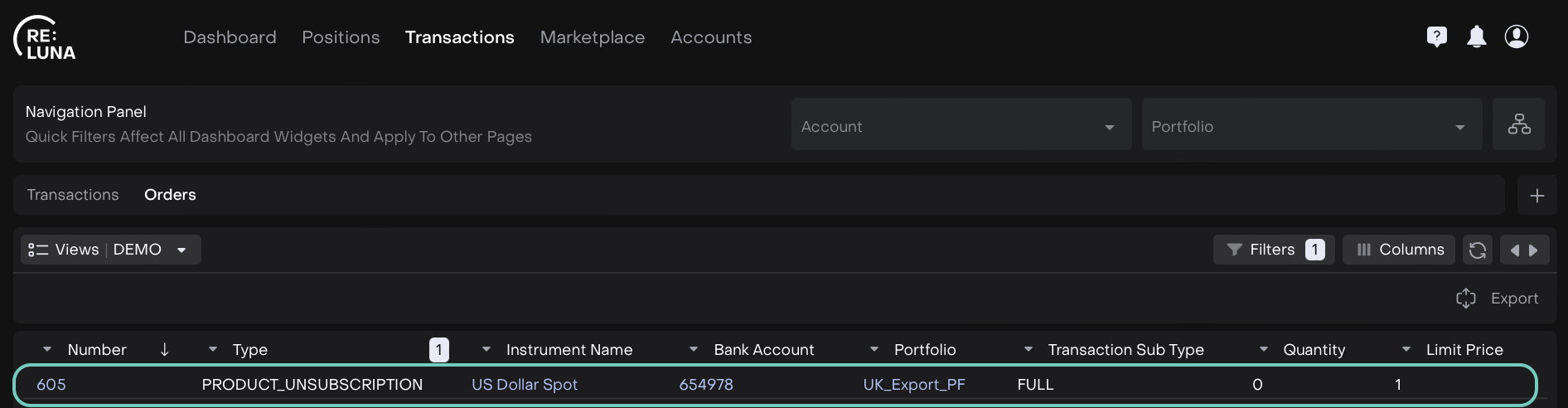Click the RE:LUNA logo
Viewport: 1568px width, 408px height.
[46, 38]
